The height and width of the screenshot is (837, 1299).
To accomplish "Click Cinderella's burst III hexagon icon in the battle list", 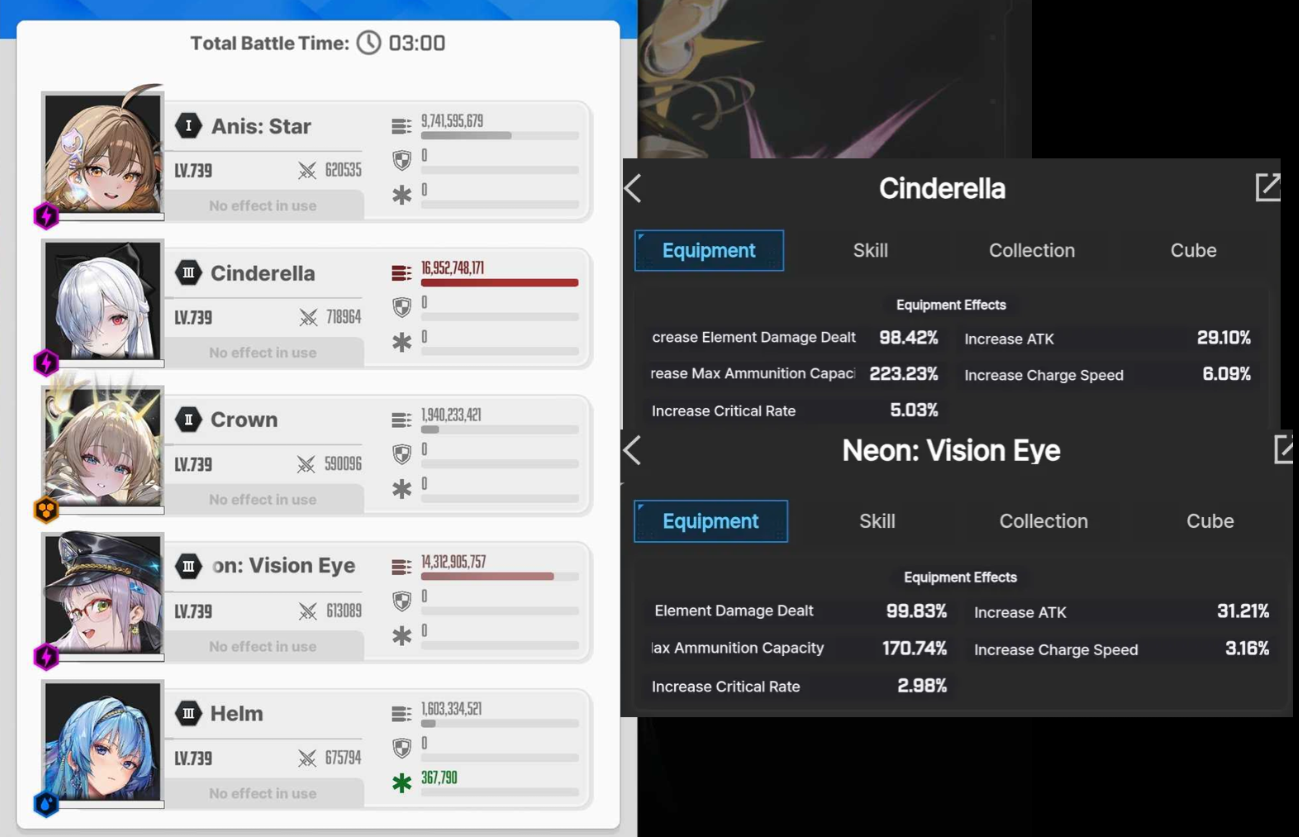I will 188,273.
